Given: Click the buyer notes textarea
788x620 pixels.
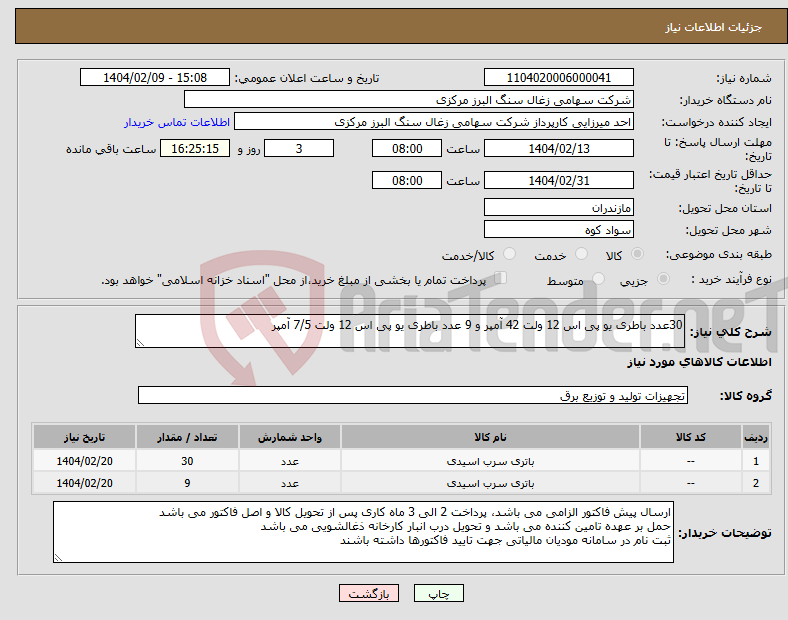Looking at the screenshot, I should (x=363, y=532).
